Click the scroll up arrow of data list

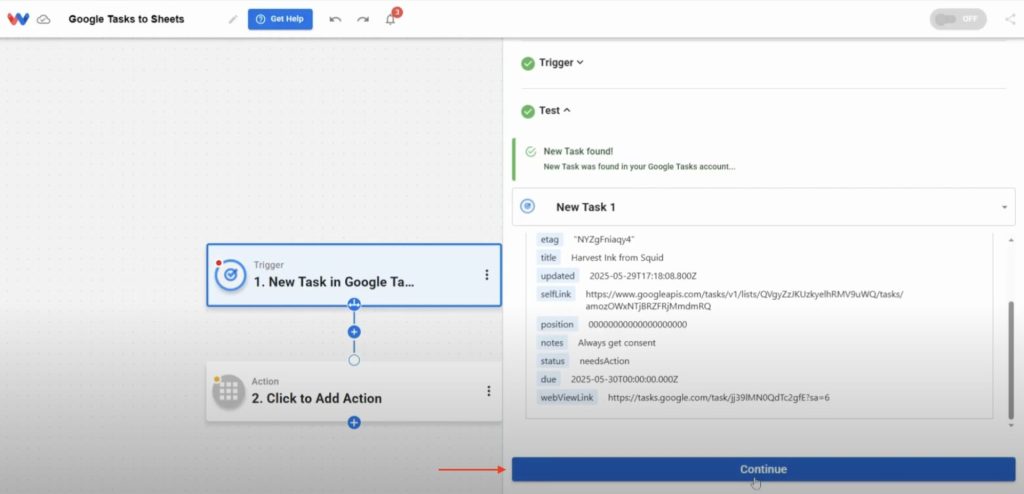[1012, 240]
